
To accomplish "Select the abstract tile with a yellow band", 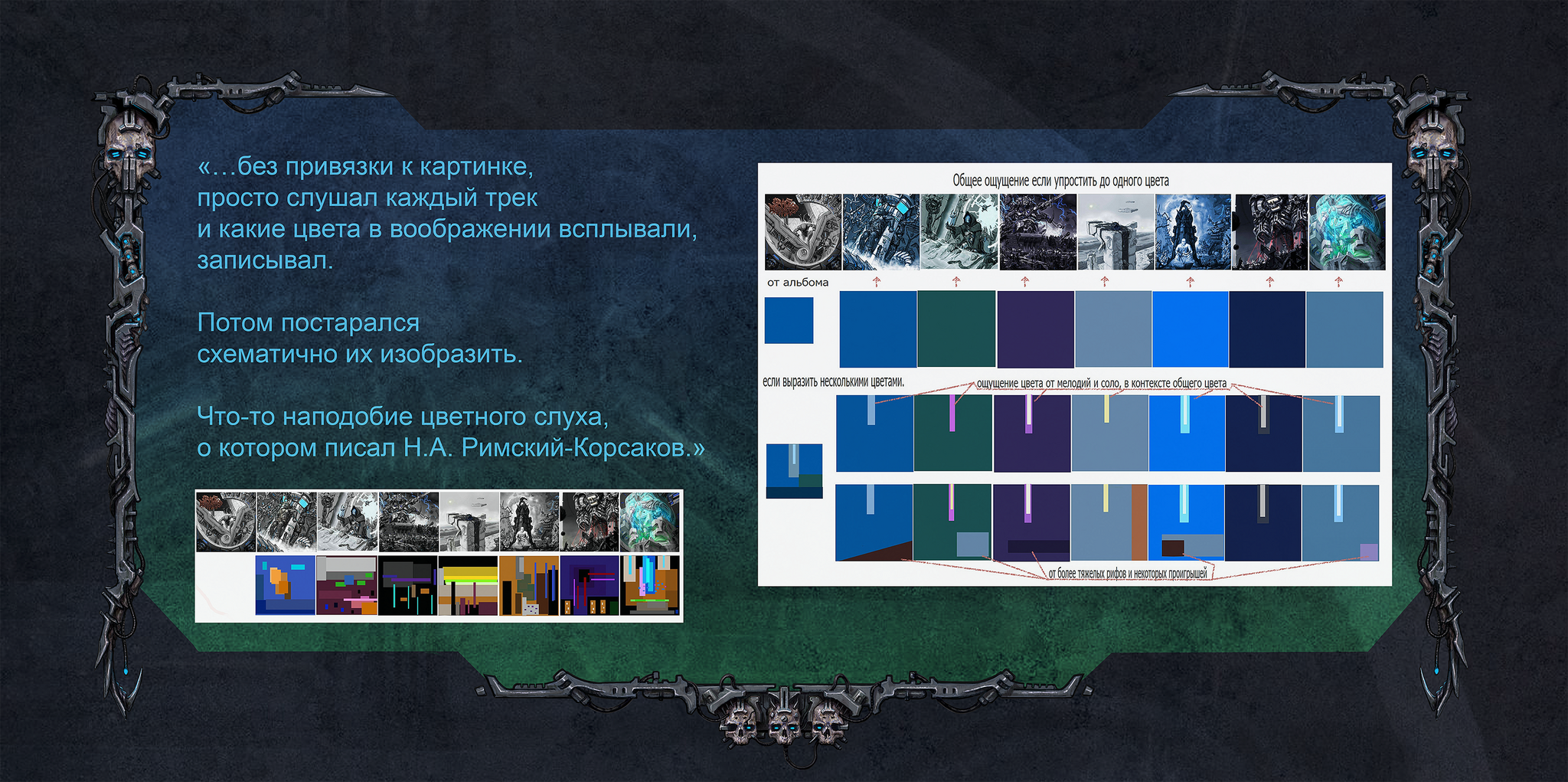I will coord(469,585).
